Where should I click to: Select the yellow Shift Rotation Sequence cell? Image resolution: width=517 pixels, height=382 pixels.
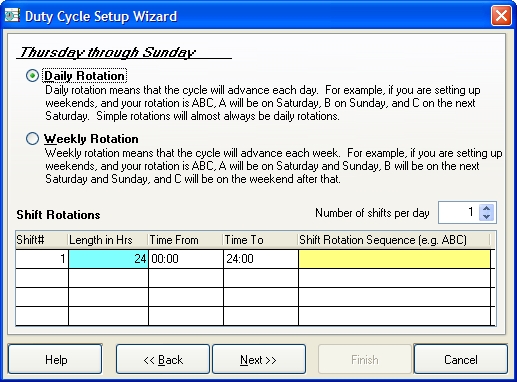(x=394, y=259)
